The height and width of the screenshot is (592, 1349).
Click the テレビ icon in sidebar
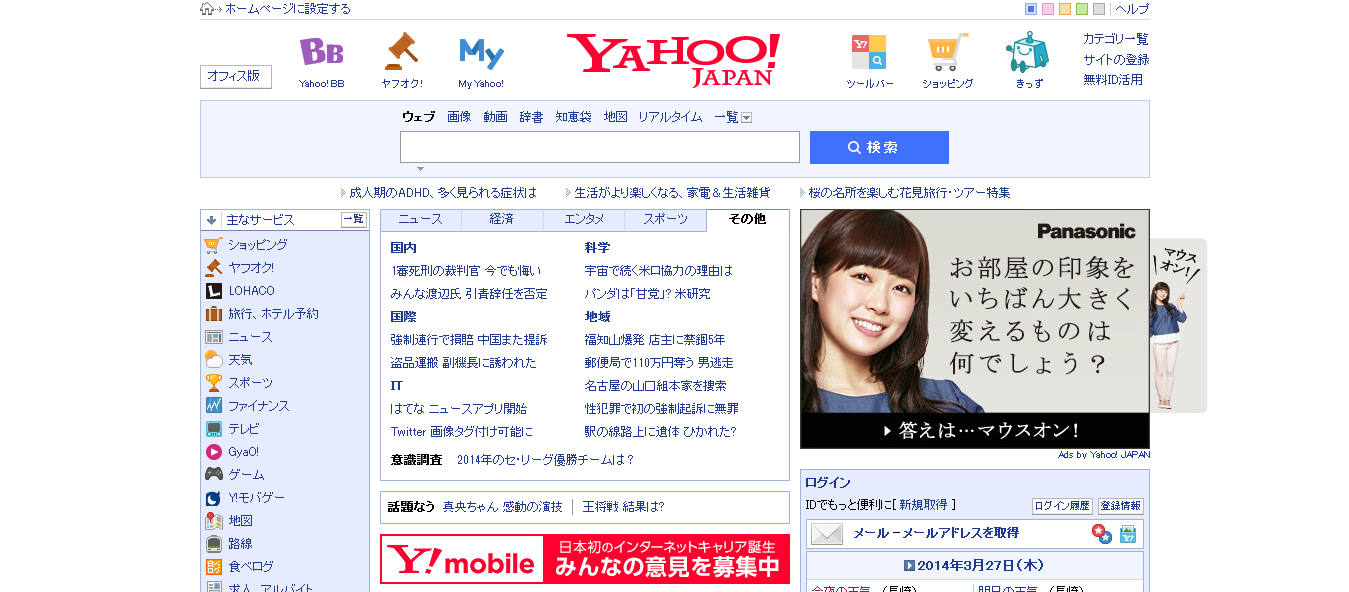click(213, 429)
